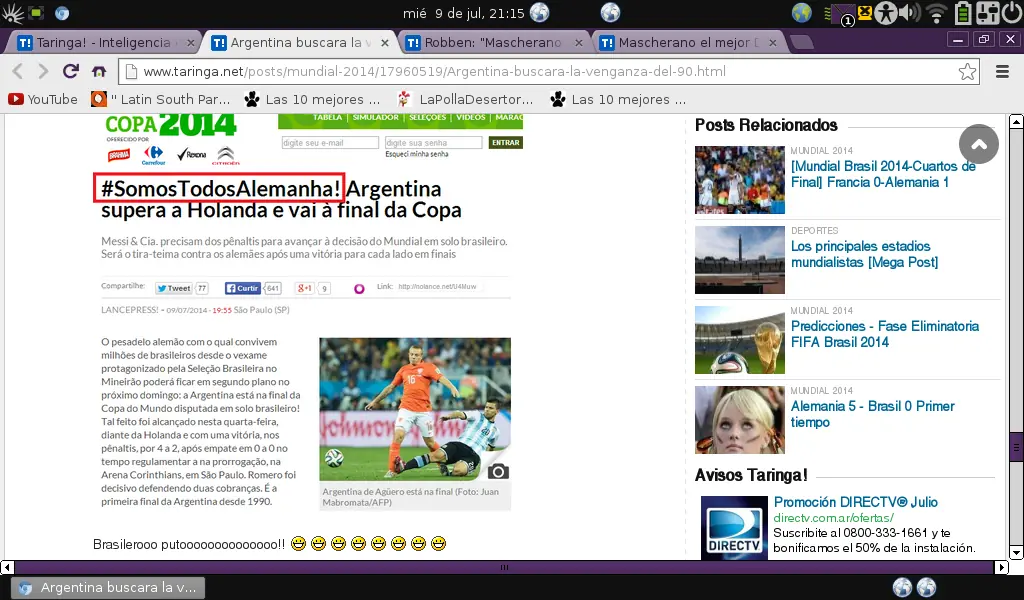
Task: Open Alemania 5 - Brasil 0 post
Action: [x=872, y=414]
